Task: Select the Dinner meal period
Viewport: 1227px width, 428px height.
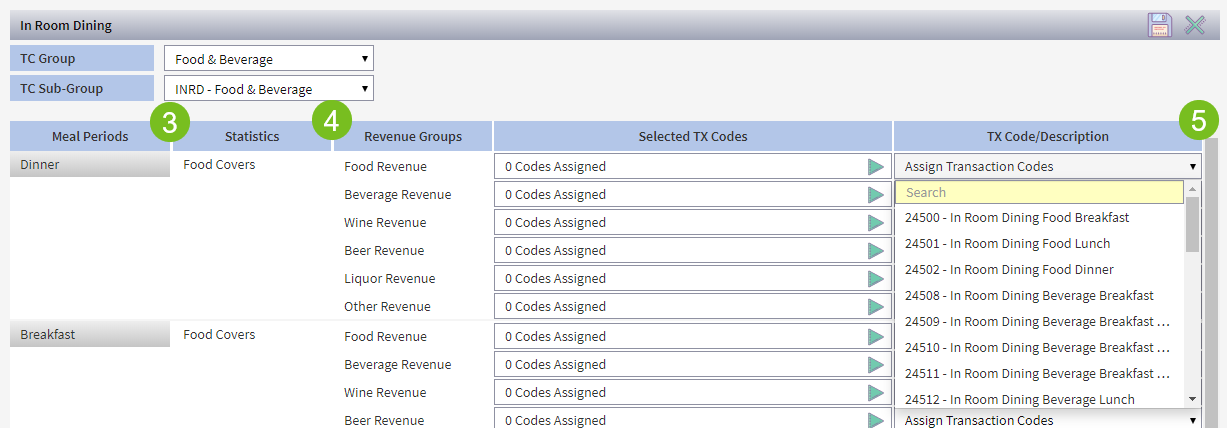Action: [89, 166]
